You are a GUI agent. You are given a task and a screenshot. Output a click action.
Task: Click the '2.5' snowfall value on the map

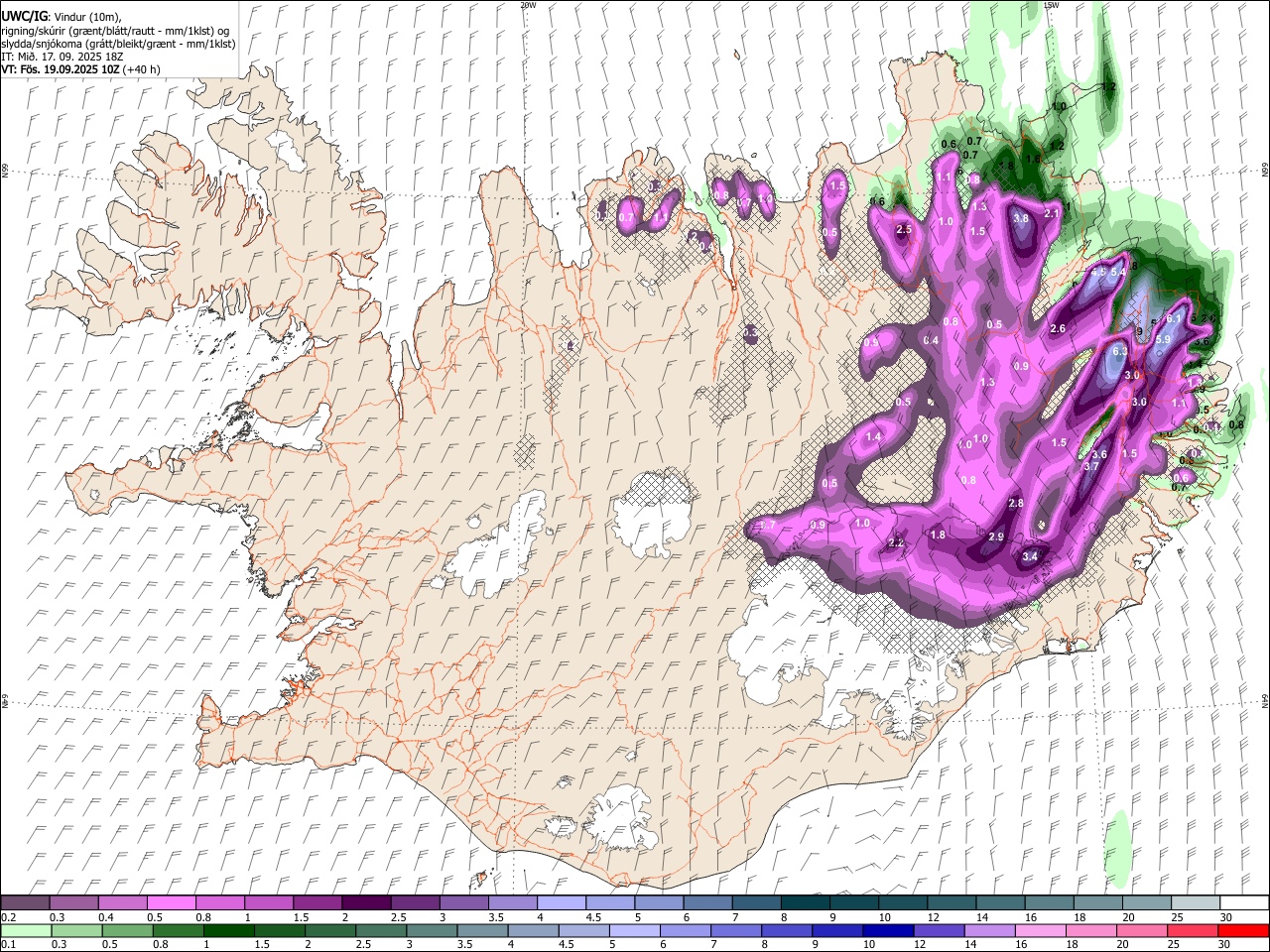(904, 229)
